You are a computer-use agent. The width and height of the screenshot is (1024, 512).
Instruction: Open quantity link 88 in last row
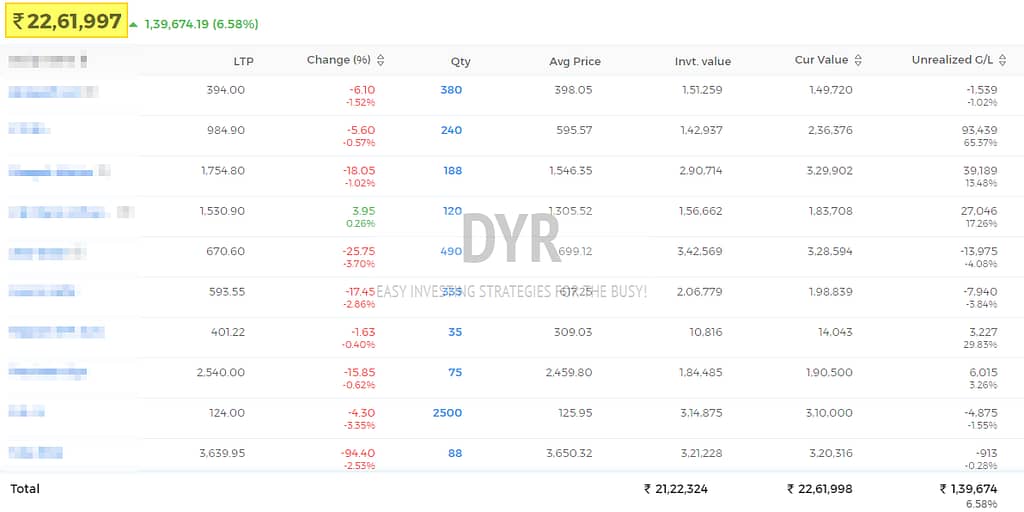pyautogui.click(x=455, y=453)
